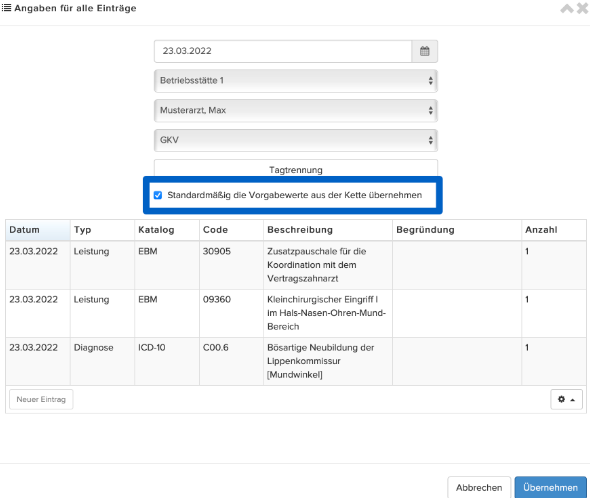Click the Code column header

[x=231, y=230]
